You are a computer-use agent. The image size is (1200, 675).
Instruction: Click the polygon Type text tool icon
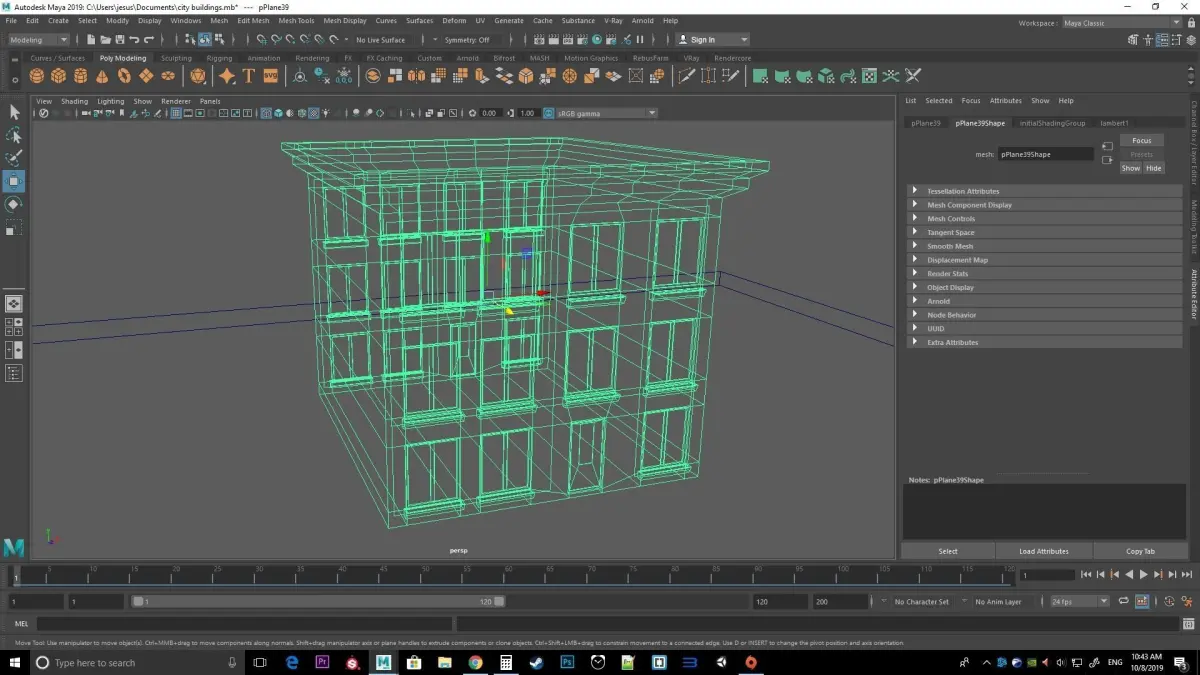248,76
